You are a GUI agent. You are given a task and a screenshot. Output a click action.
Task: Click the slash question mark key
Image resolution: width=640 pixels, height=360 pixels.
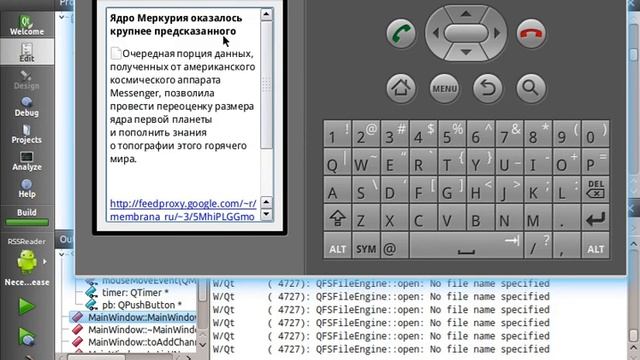(x=538, y=246)
